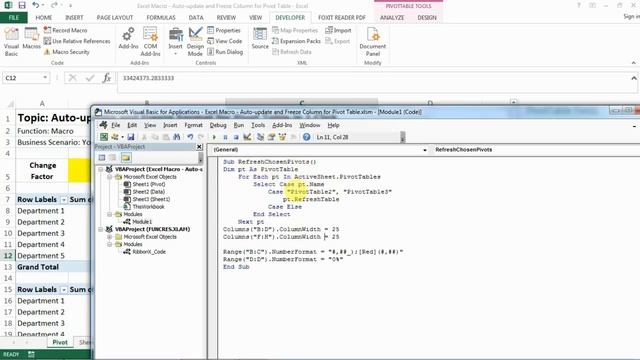Viewport: 640px width, 360px height.
Task: Click the Macros button in ribbon
Action: point(31,39)
